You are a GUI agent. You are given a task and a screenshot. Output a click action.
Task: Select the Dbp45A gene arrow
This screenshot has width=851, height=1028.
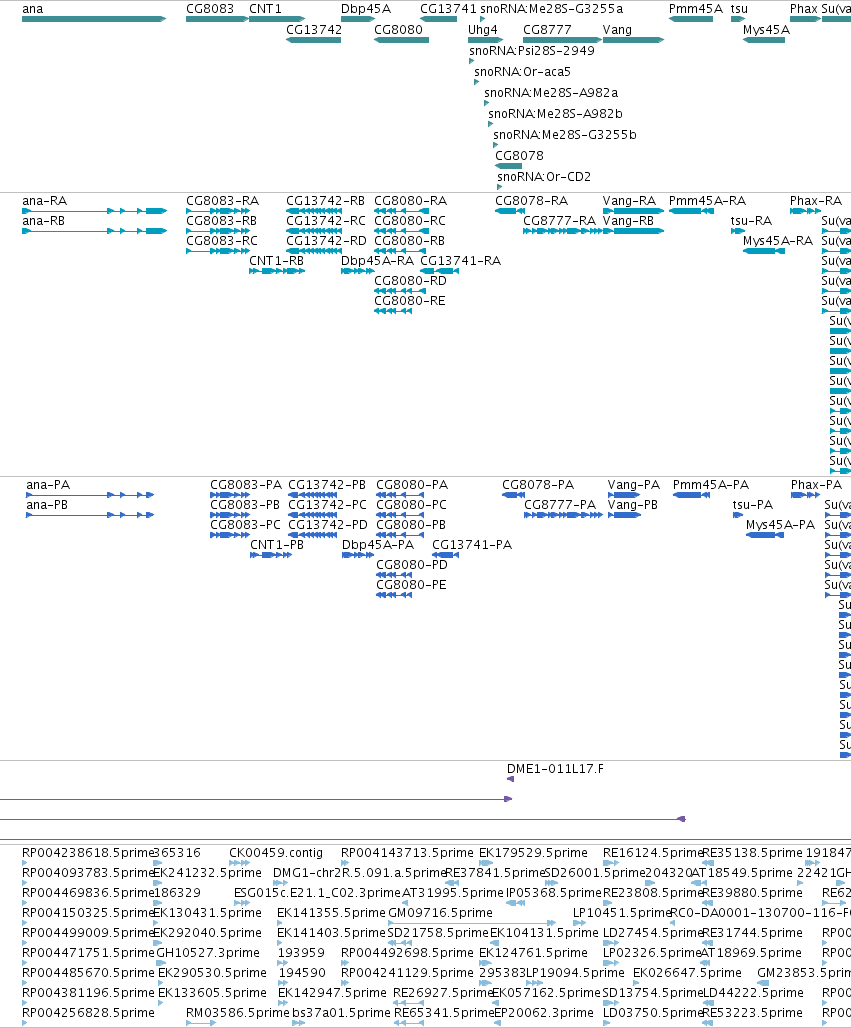357,19
